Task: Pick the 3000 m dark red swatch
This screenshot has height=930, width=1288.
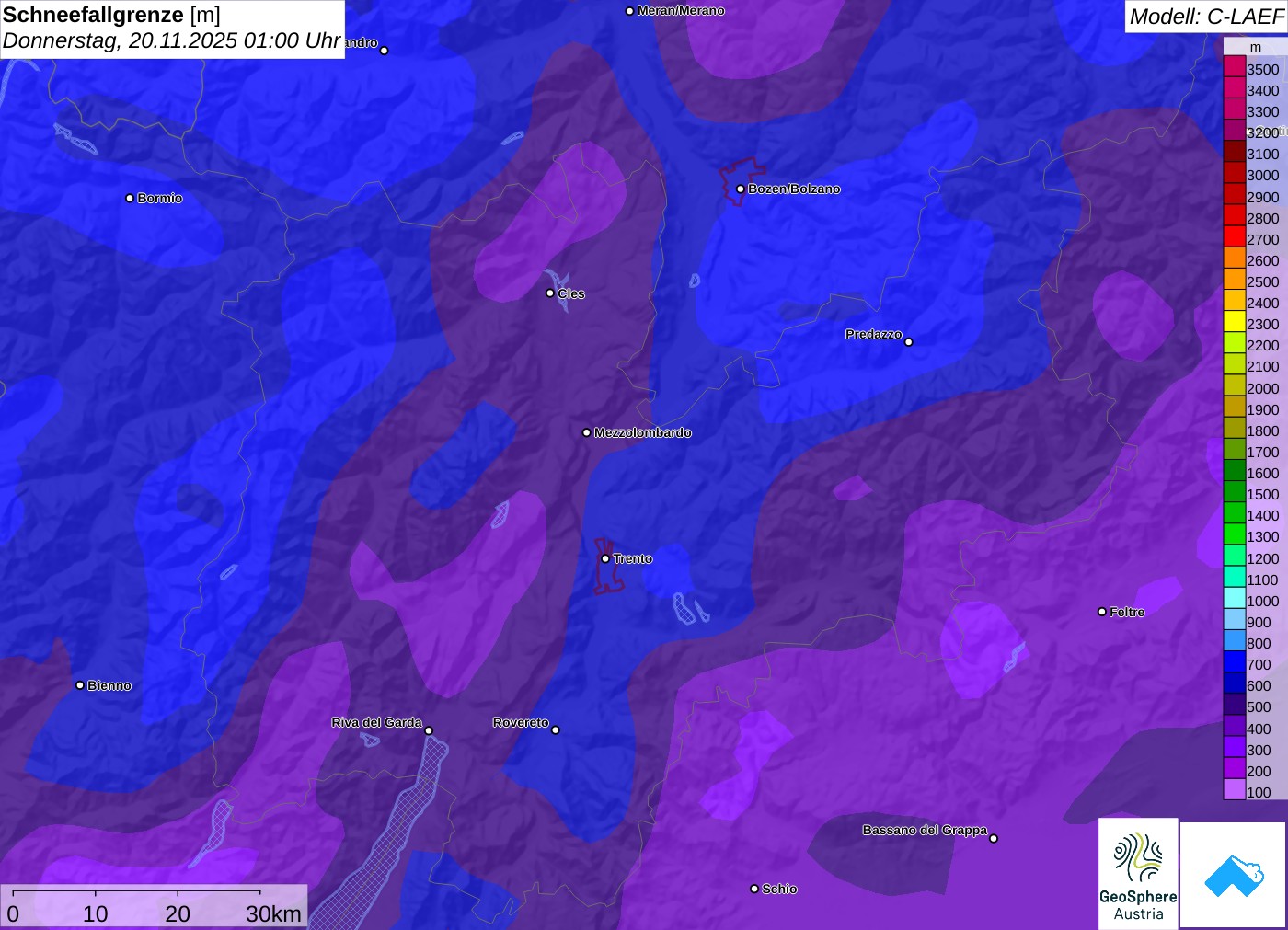Action: (x=1235, y=175)
